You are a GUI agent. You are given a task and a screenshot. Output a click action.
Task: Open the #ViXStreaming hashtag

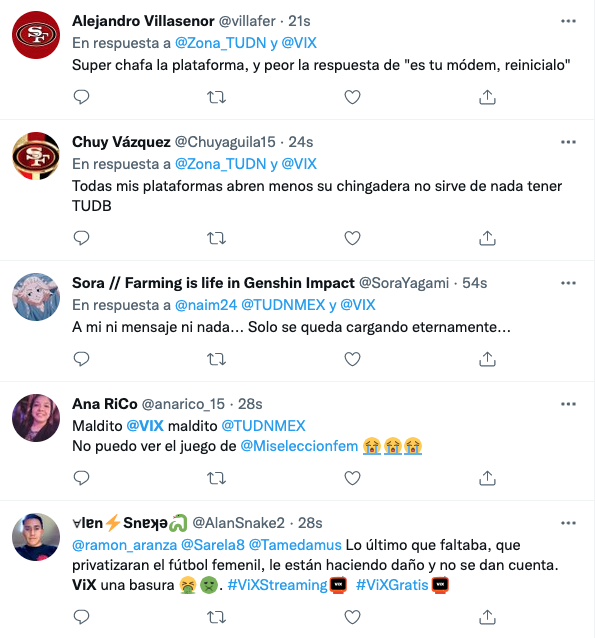(277, 585)
